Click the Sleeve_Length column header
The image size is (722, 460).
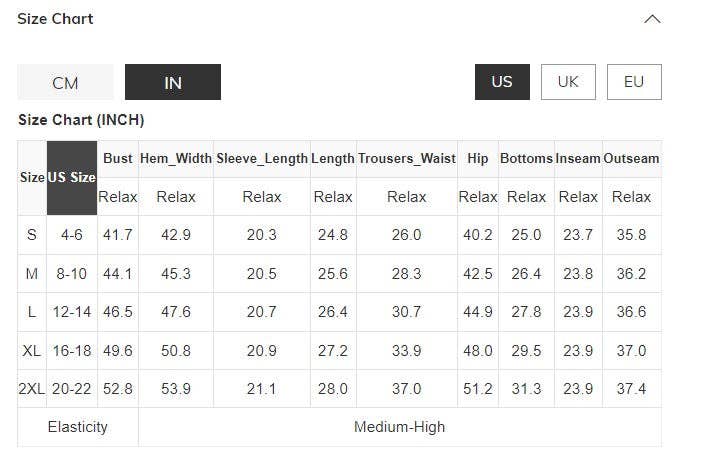click(x=262, y=159)
